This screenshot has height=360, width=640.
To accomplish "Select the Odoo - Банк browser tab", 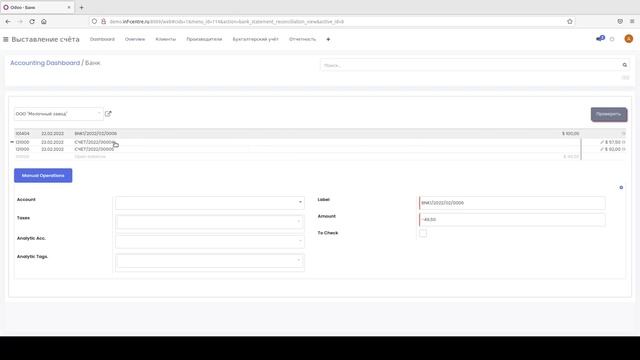I will [38, 7].
